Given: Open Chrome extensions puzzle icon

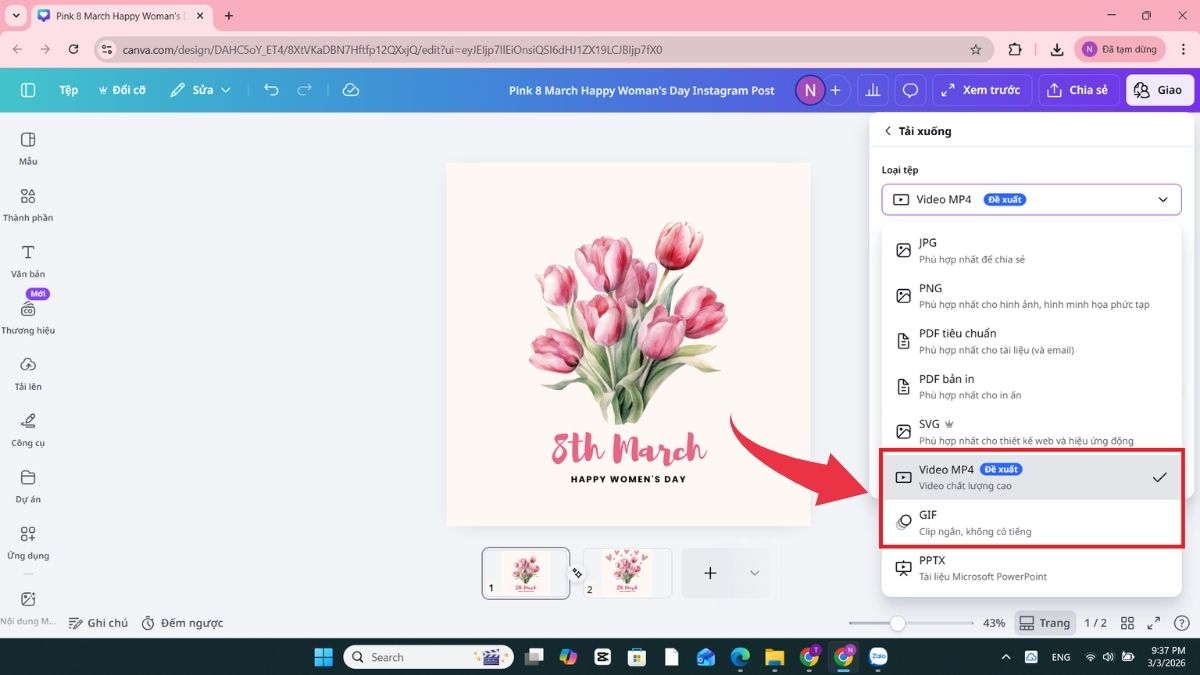Looking at the screenshot, I should [x=1015, y=49].
